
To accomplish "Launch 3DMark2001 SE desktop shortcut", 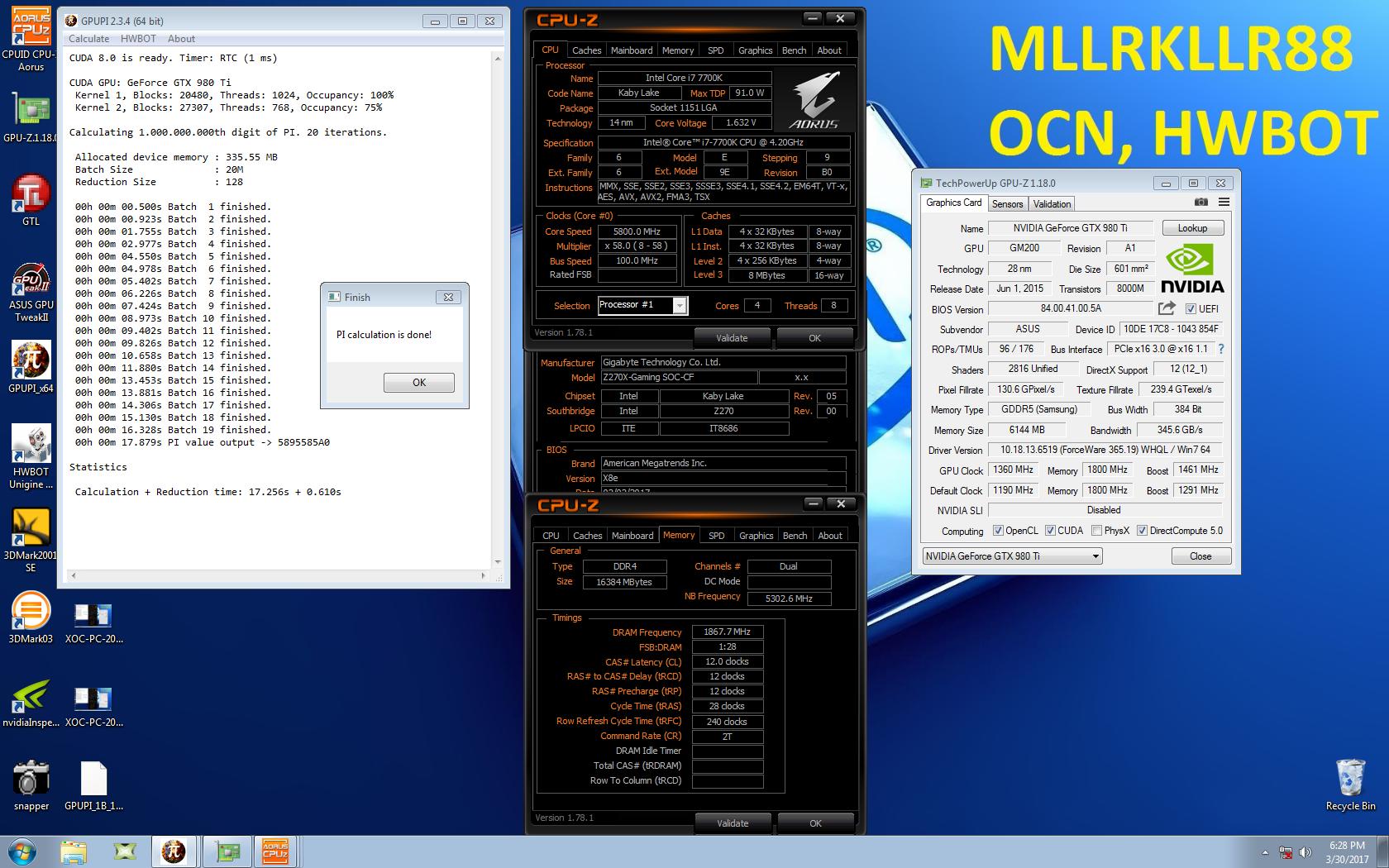I will [31, 539].
